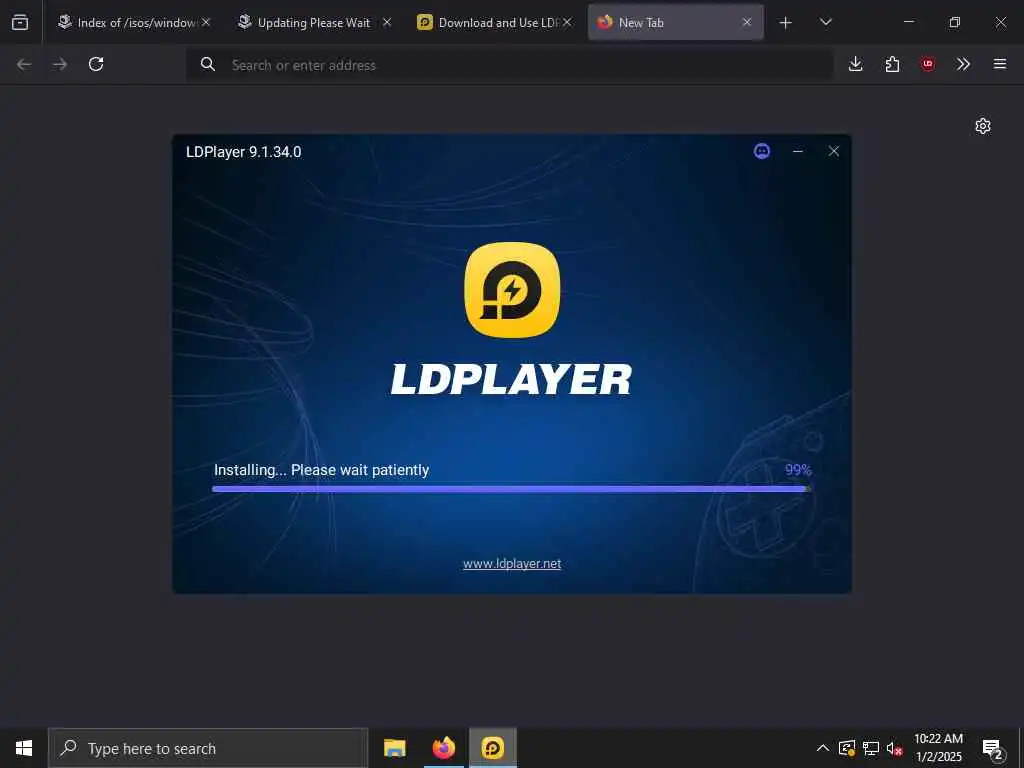Select the LDPlayer taskbar icon
The height and width of the screenshot is (768, 1024).
click(x=492, y=748)
